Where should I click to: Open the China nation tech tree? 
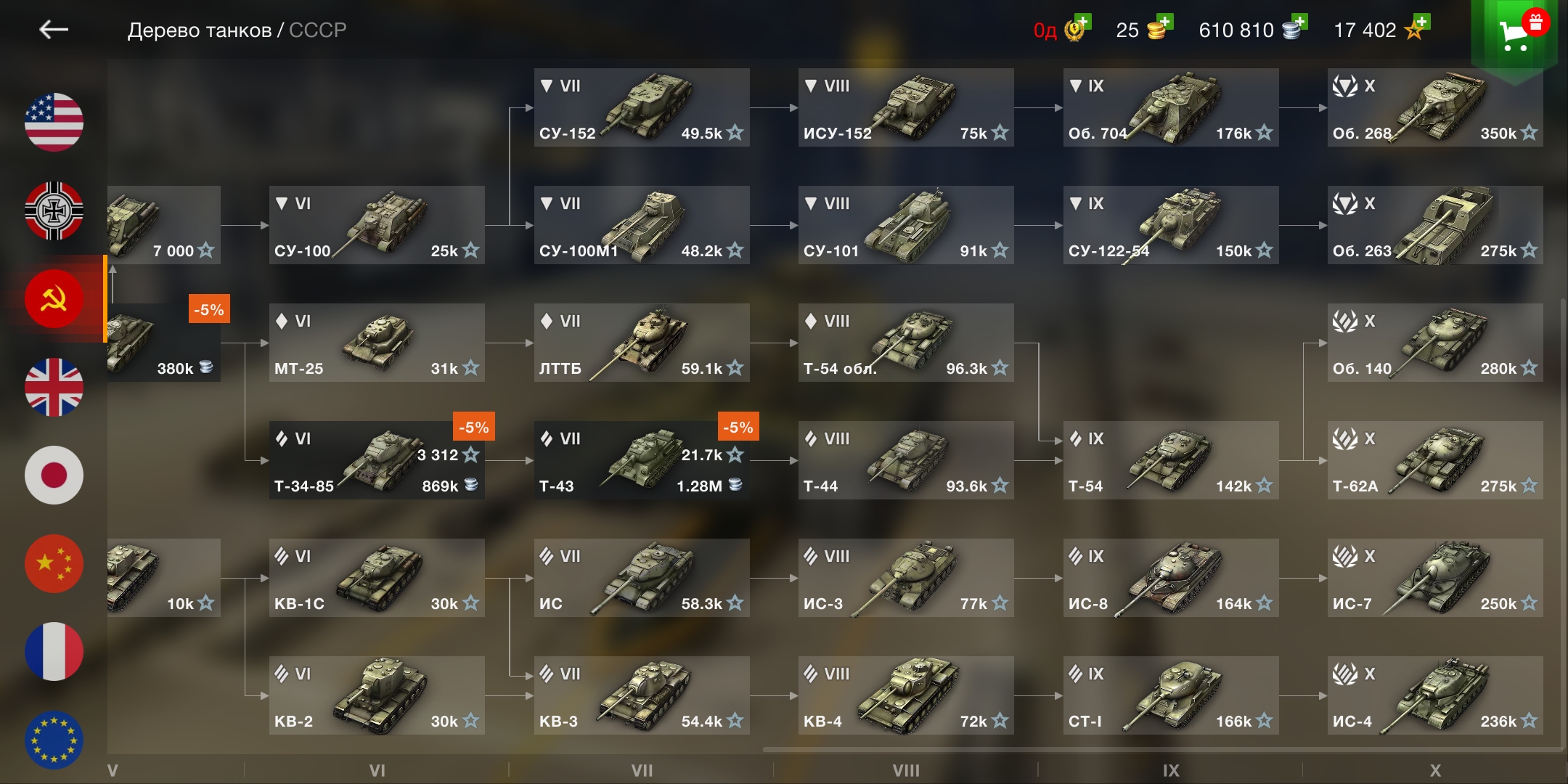coord(54,564)
